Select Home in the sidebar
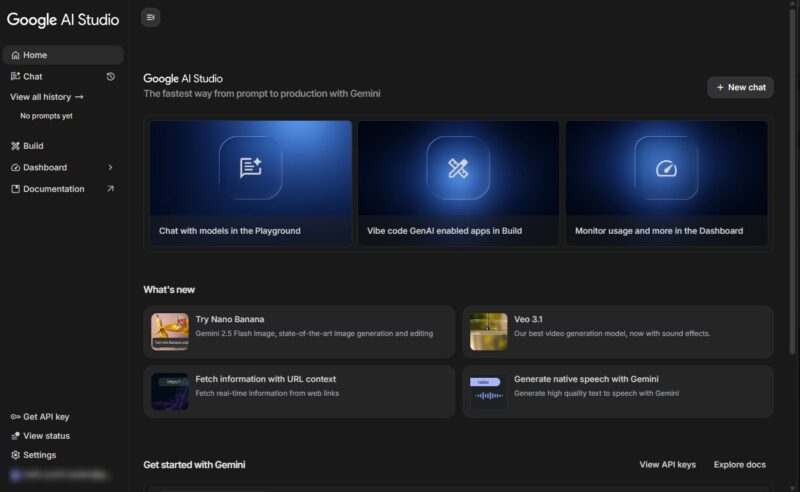The image size is (800, 492). [x=35, y=55]
